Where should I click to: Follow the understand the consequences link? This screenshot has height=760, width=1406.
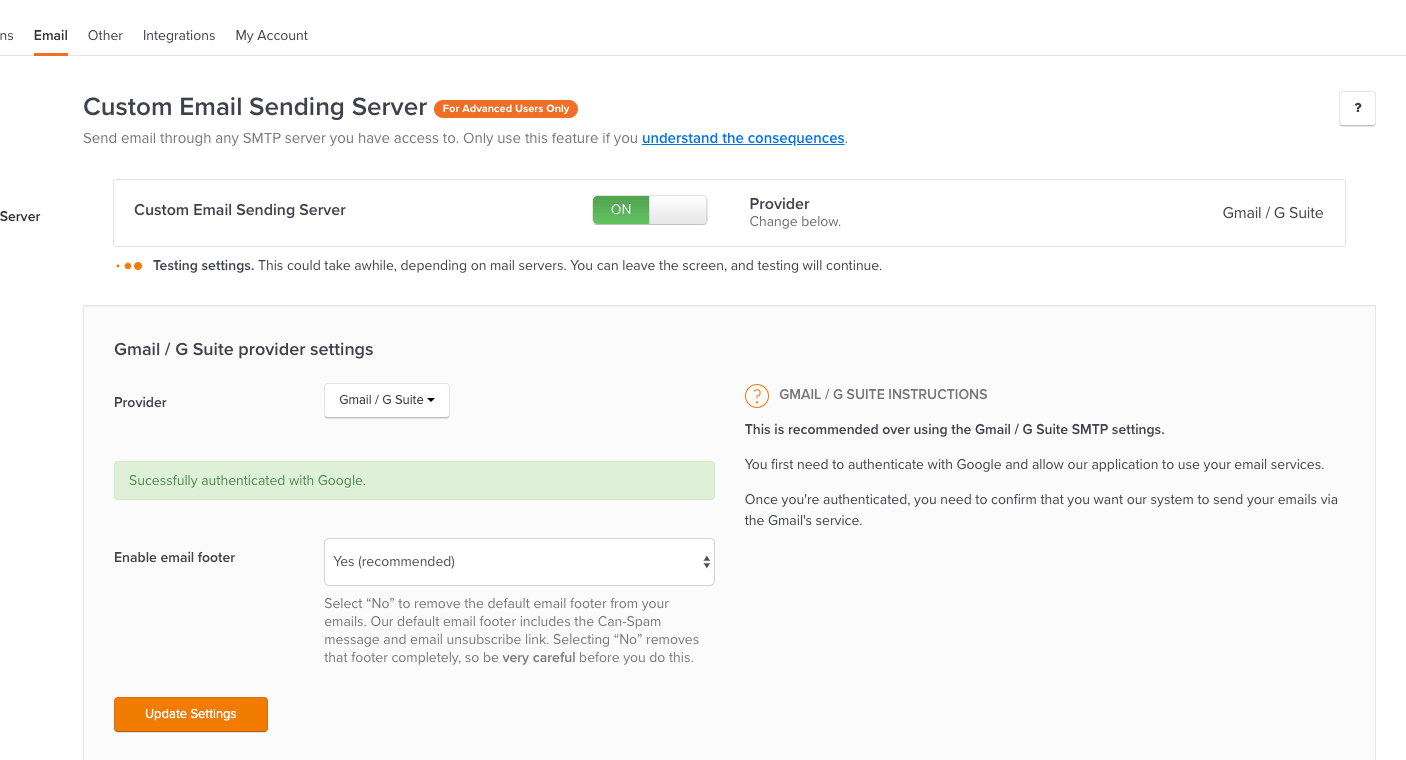tap(743, 138)
